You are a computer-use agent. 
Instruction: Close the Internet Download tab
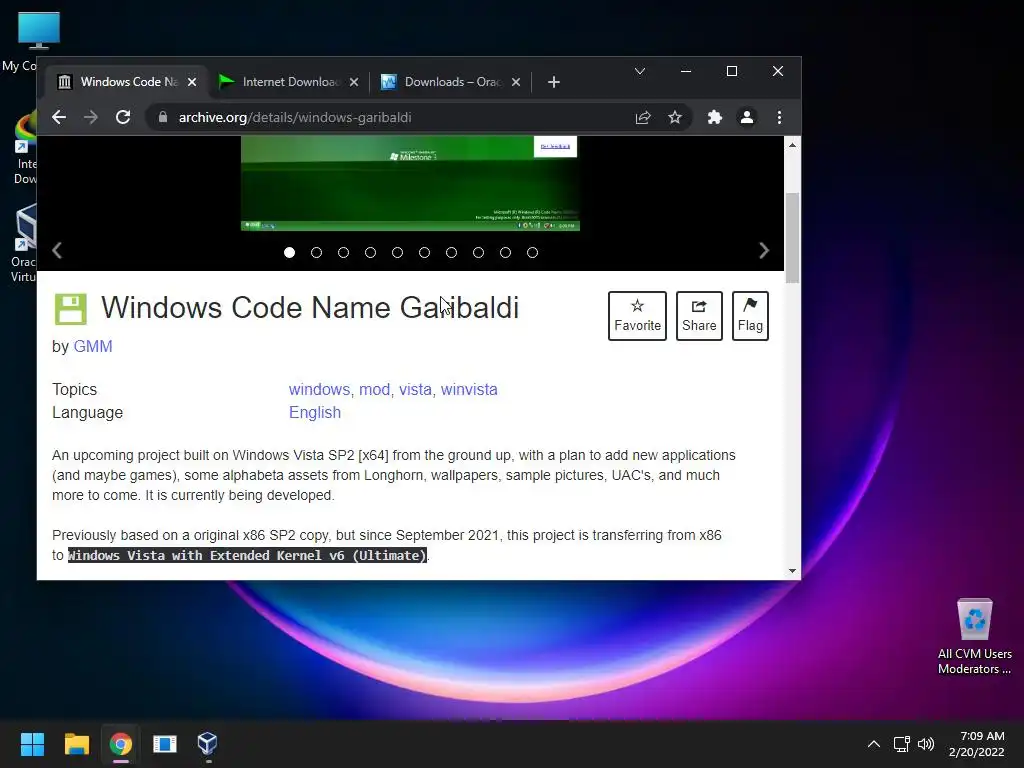354,82
